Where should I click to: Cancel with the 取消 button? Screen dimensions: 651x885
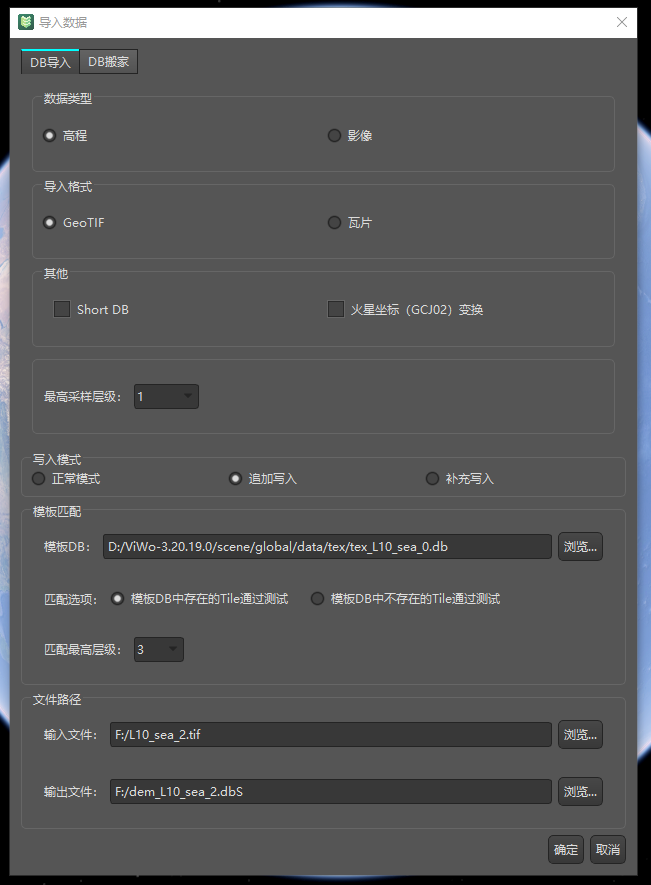click(x=608, y=849)
